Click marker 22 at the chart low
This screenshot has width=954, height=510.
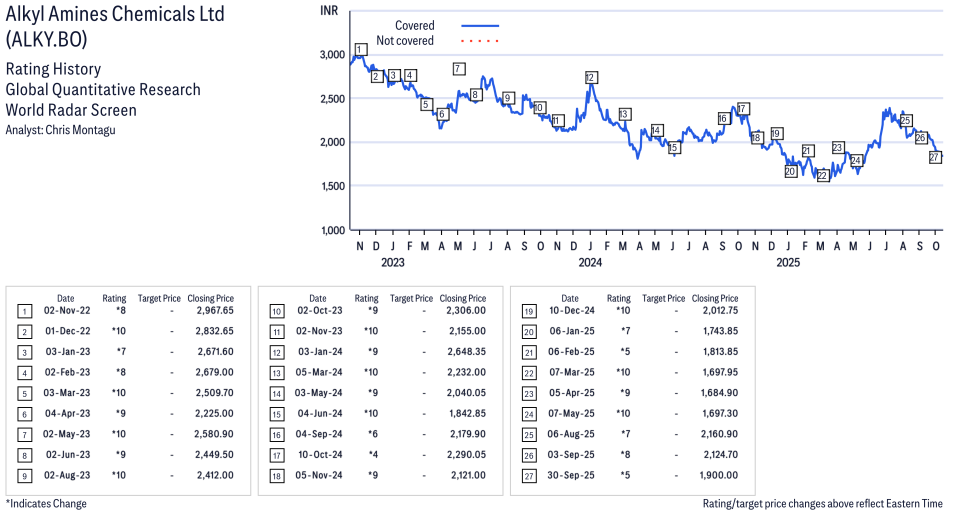pyautogui.click(x=823, y=176)
